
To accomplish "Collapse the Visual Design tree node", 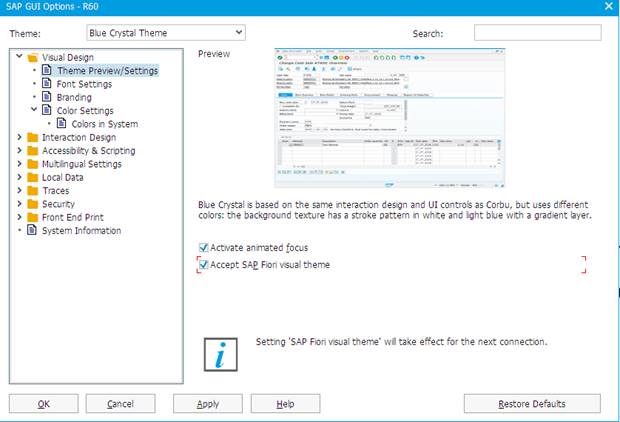I will point(19,57).
